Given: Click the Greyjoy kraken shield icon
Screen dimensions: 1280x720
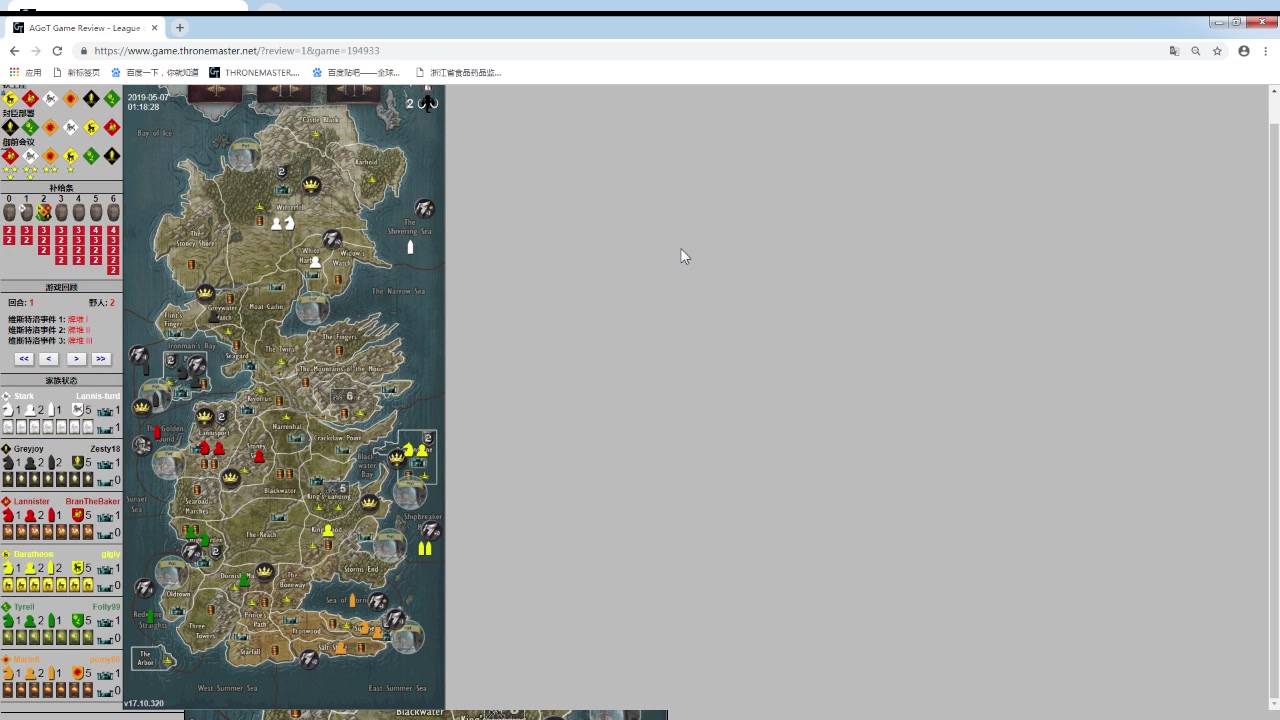Looking at the screenshot, I should 77,463.
